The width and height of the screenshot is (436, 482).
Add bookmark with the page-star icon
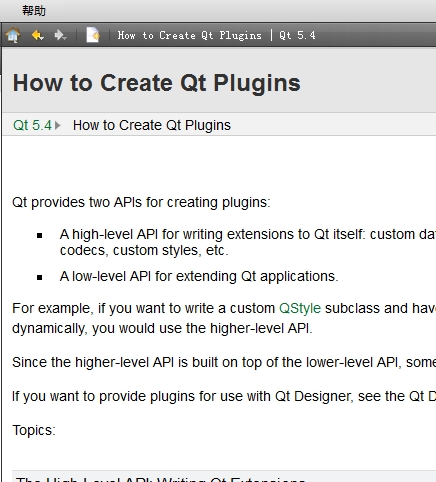pyautogui.click(x=93, y=35)
